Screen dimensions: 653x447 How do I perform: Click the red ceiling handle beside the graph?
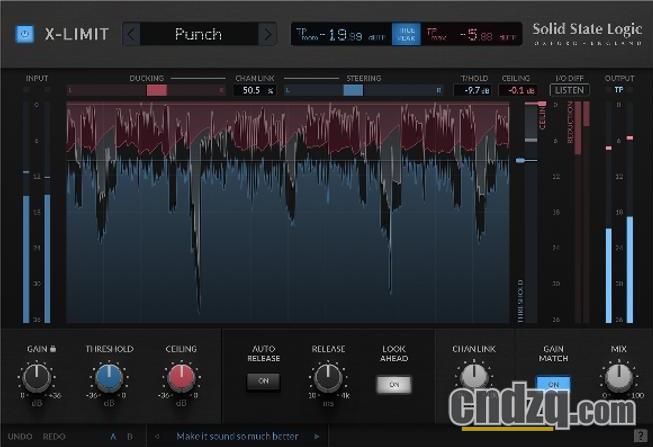pos(541,103)
